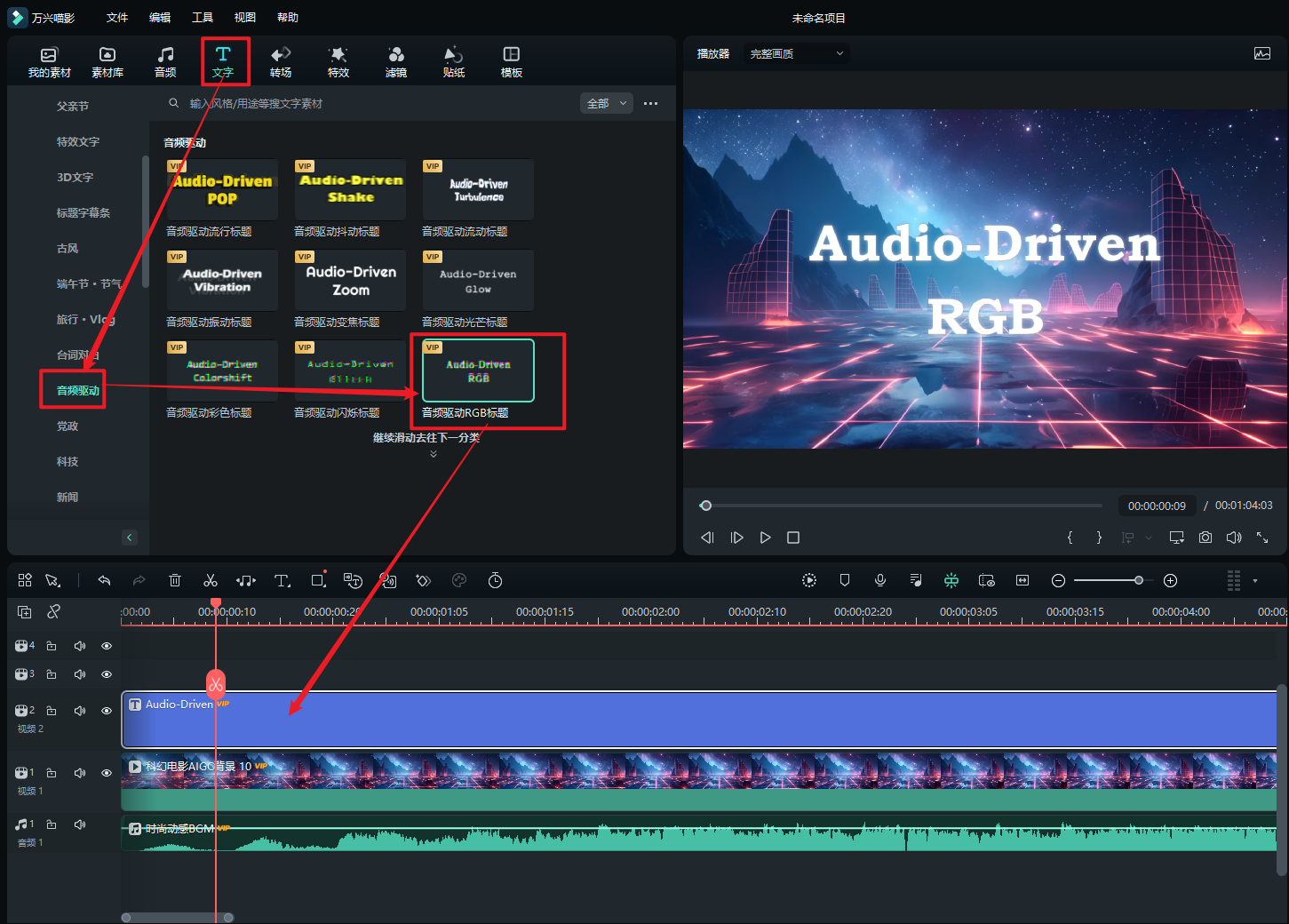Open the 完整画质 quality dropdown
This screenshot has width=1289, height=924.
click(x=796, y=54)
